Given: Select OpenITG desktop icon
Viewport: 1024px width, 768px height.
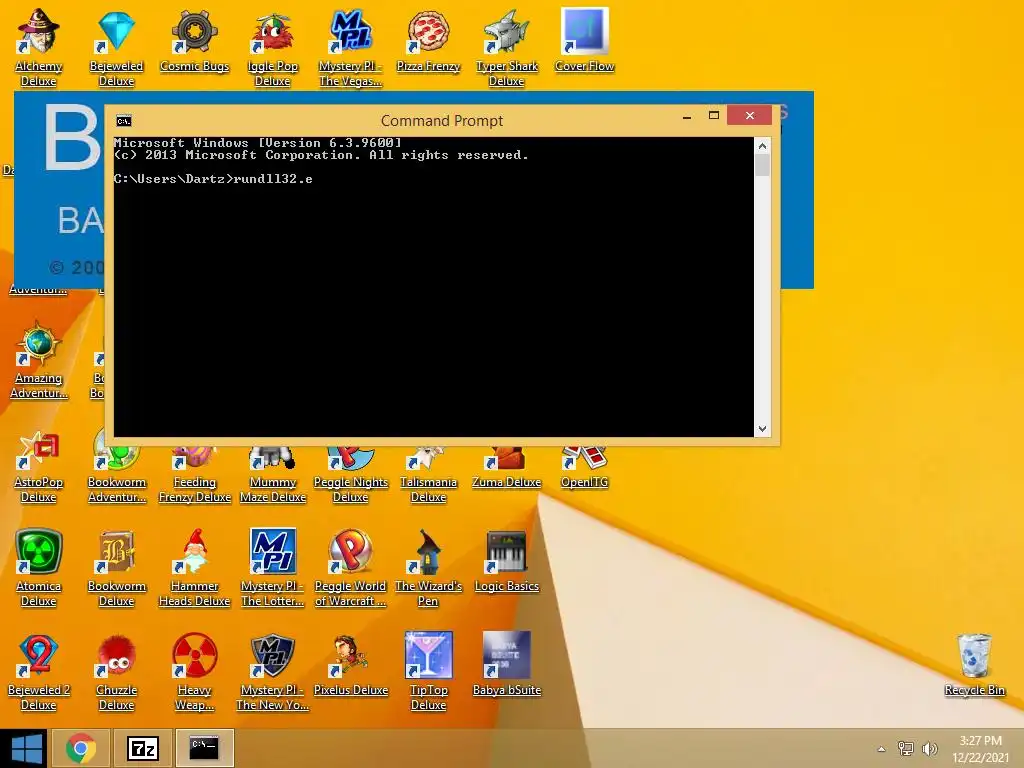Looking at the screenshot, I should pos(584,469).
